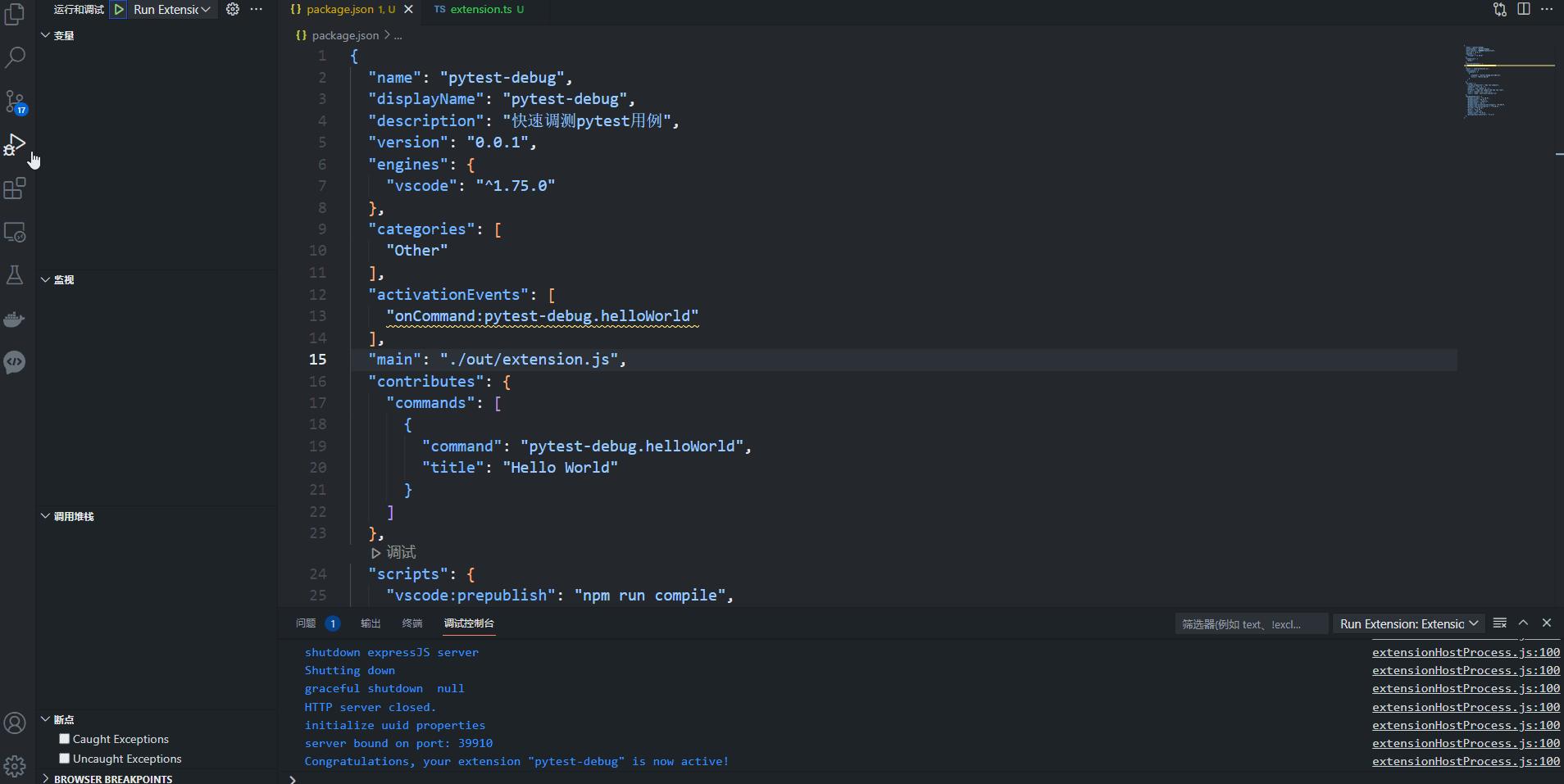This screenshot has width=1564, height=784.
Task: Enable Caught Exceptions breakpoint
Action: pos(65,739)
